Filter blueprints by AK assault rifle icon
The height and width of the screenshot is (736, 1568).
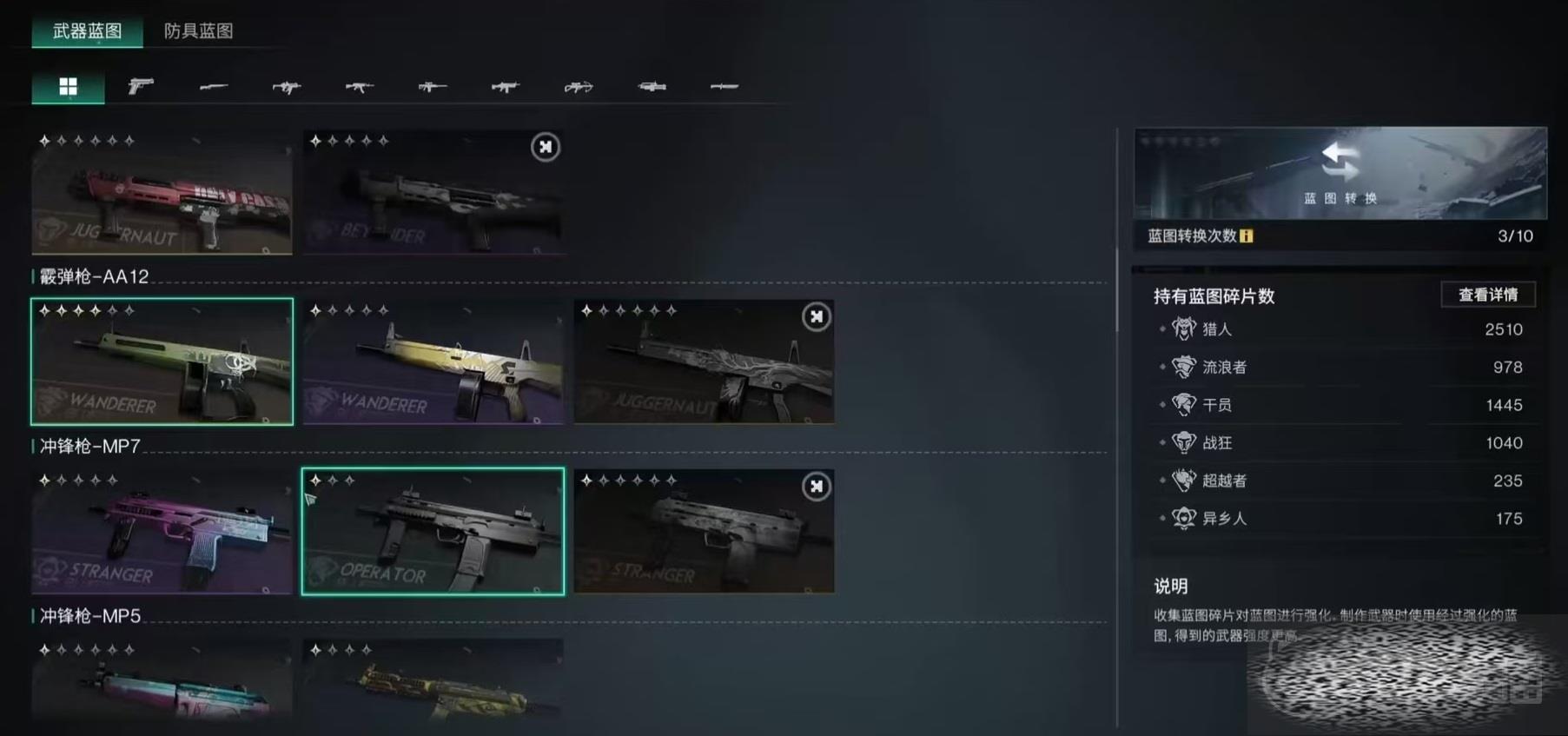[x=360, y=86]
